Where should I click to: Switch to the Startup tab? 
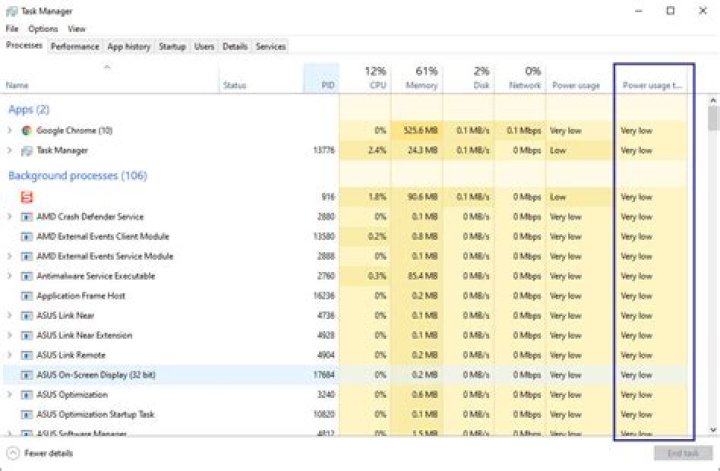pyautogui.click(x=172, y=46)
